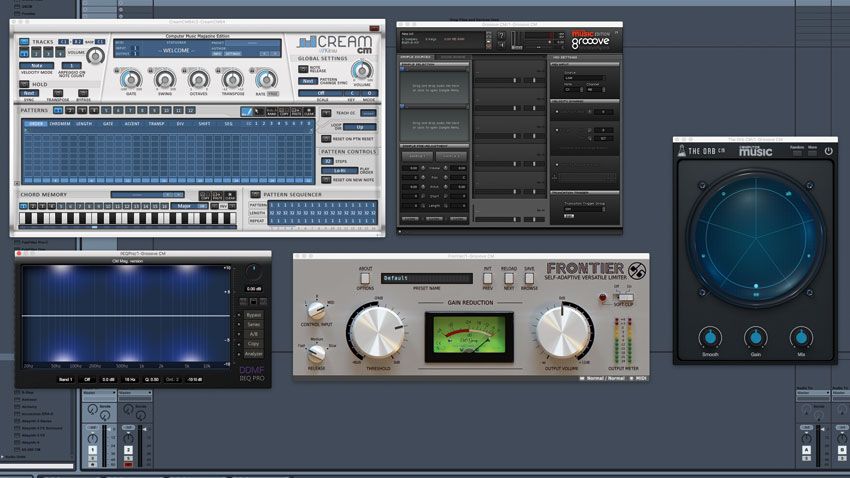
Task: Click the Rand pattern icon in Cream
Action: pos(271,112)
